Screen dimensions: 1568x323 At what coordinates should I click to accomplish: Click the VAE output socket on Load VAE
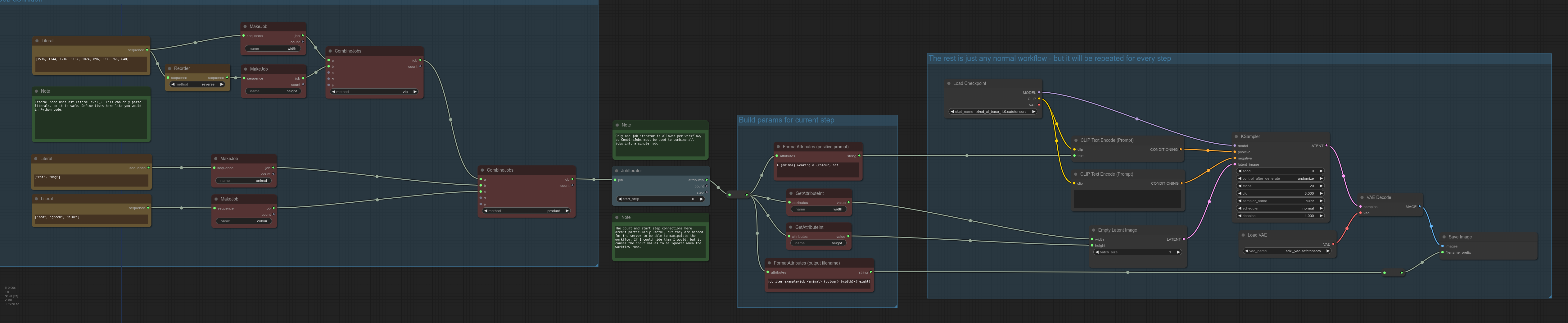(1333, 244)
